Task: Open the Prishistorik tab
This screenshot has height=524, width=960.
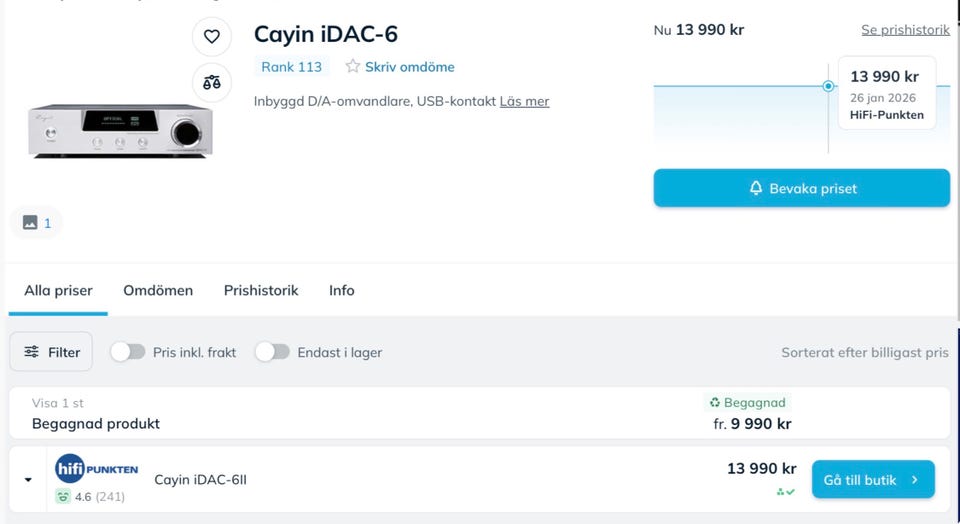Action: (261, 290)
